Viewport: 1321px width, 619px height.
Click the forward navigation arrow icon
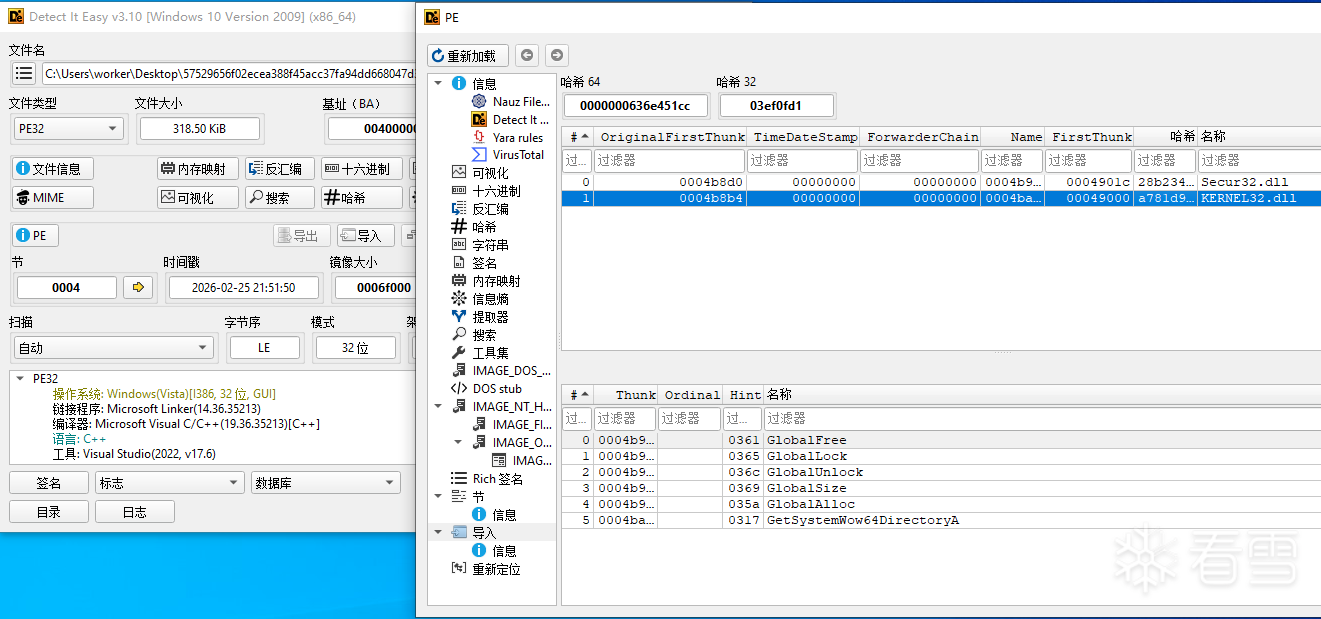[x=557, y=56]
